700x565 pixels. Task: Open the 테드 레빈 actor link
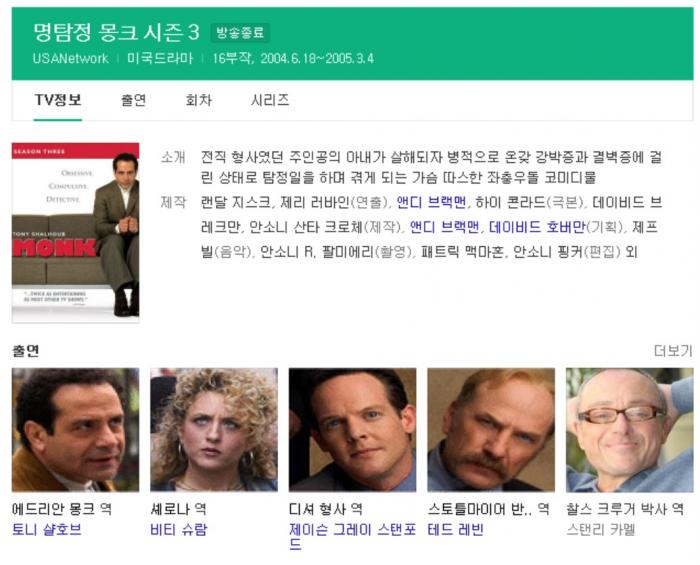(x=456, y=530)
